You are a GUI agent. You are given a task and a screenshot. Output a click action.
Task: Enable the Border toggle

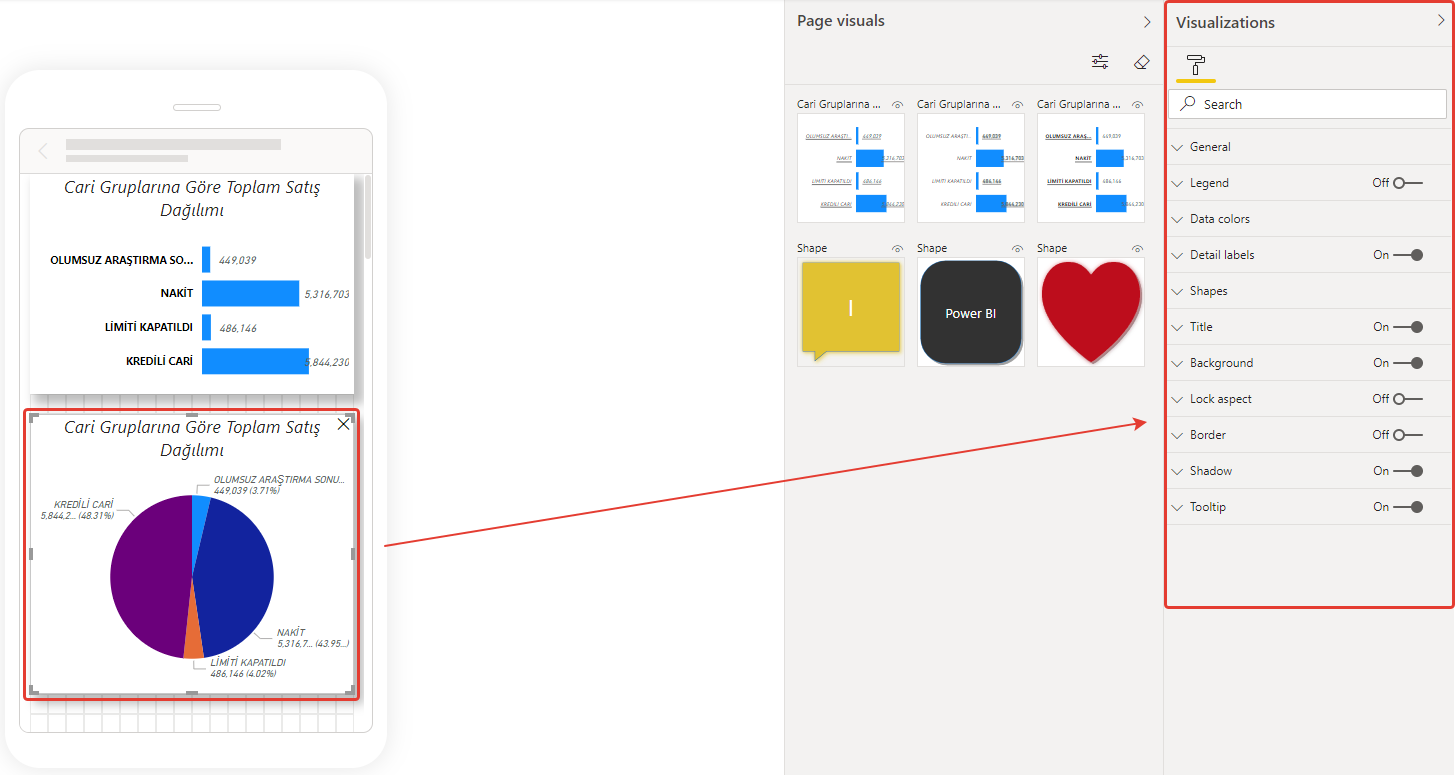(x=1407, y=435)
